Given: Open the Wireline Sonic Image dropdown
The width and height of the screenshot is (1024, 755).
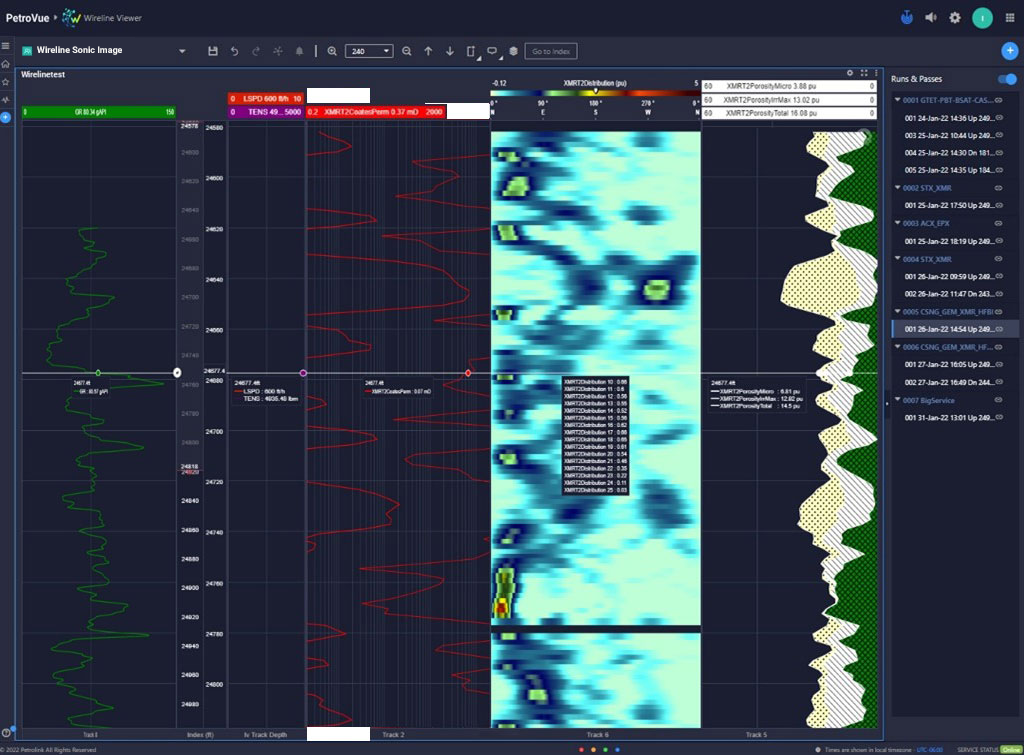Looking at the screenshot, I should click(183, 51).
